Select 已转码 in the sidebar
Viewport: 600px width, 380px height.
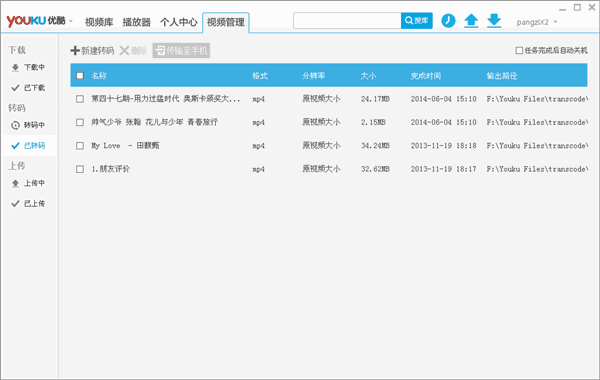[29, 145]
